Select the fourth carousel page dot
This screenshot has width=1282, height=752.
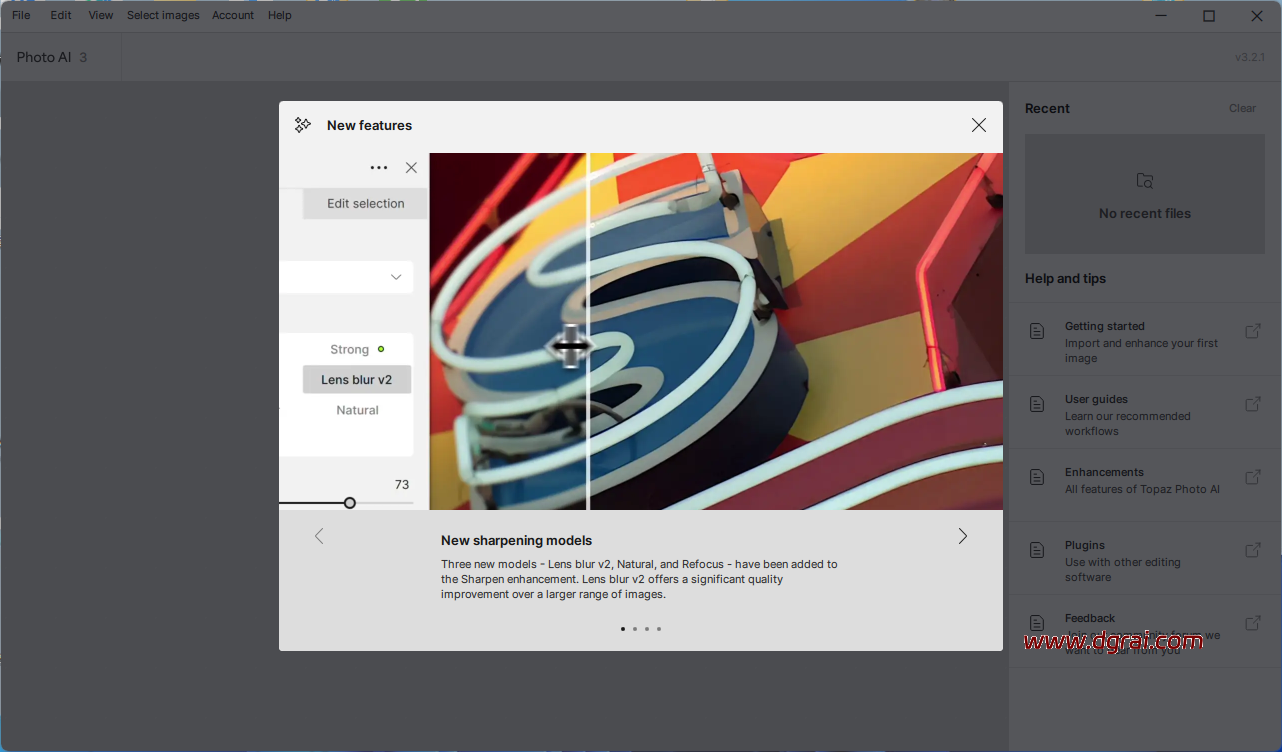coord(659,629)
